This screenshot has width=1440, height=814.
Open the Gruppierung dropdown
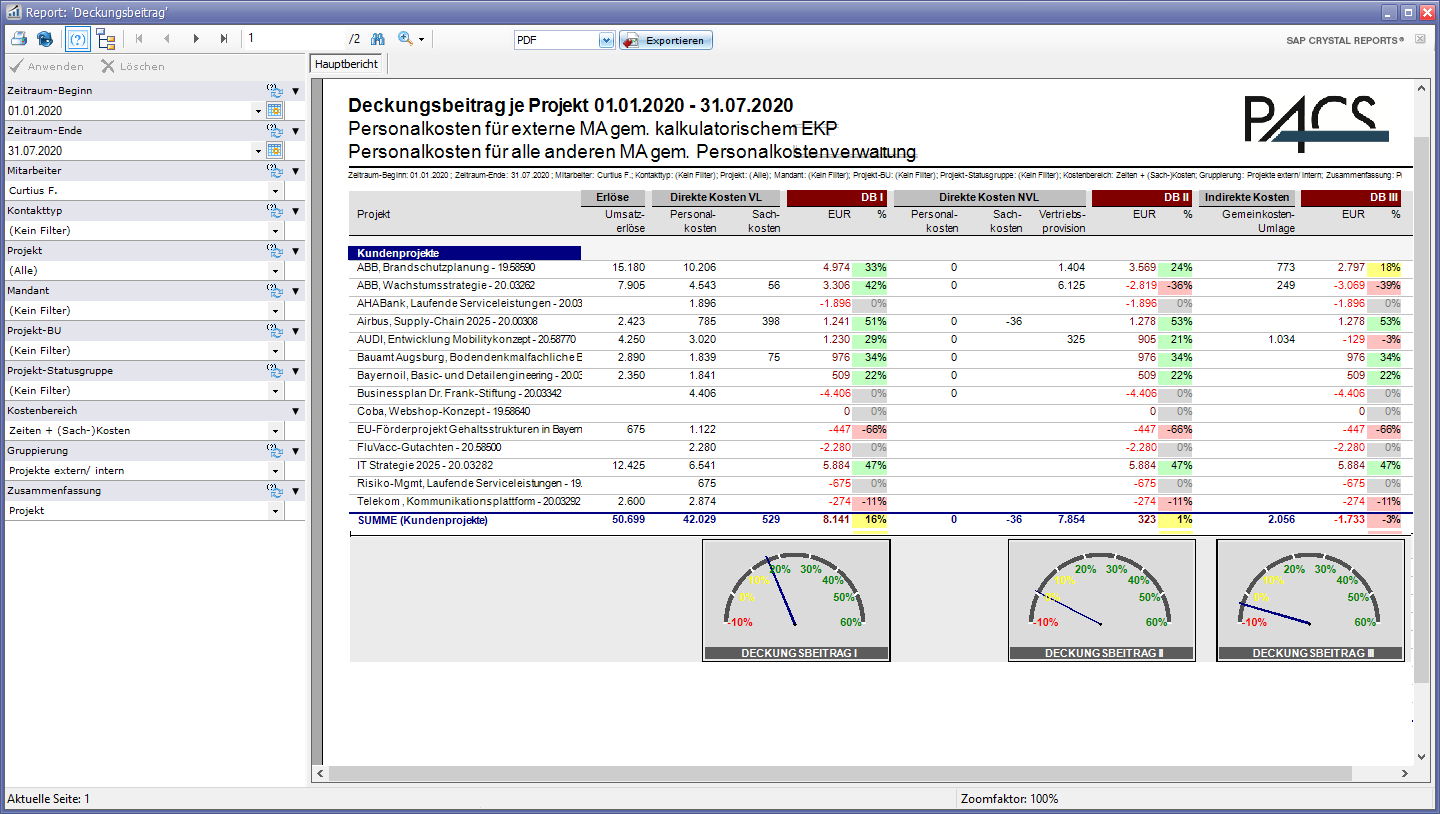point(275,471)
